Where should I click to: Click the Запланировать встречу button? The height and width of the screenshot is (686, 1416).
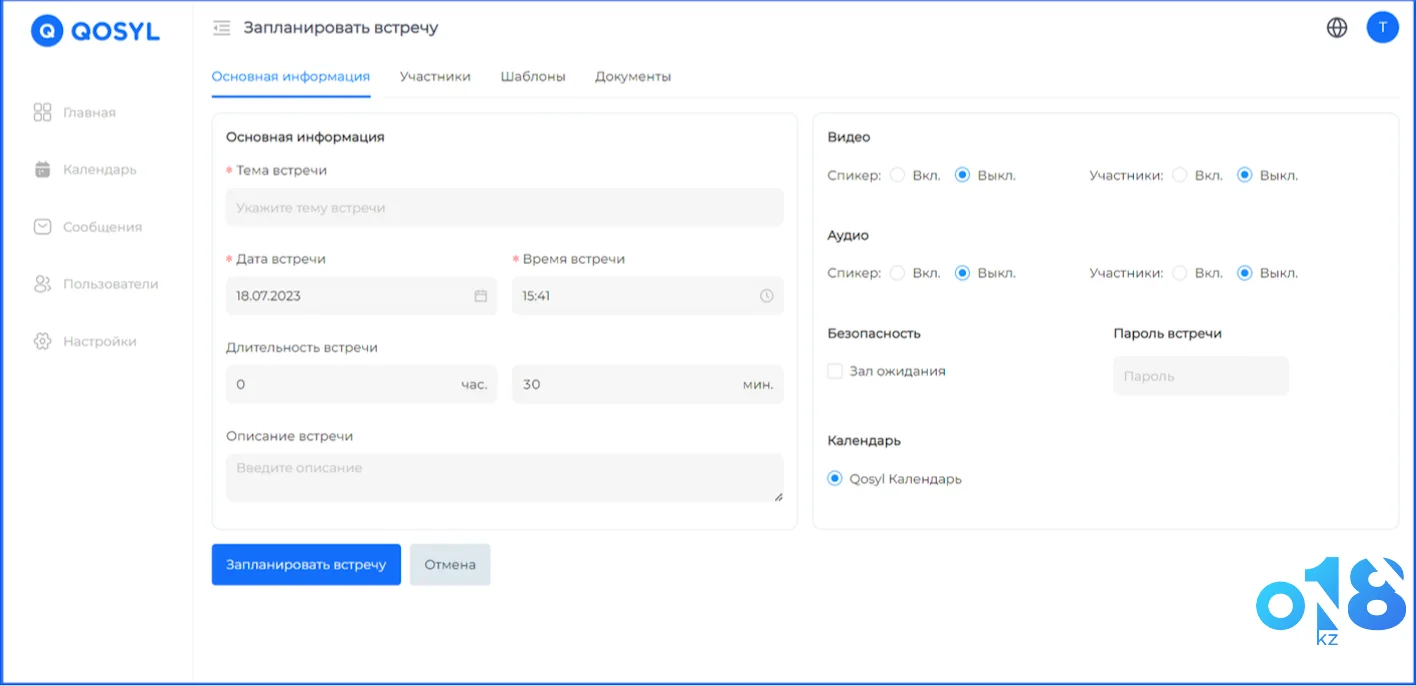point(306,564)
